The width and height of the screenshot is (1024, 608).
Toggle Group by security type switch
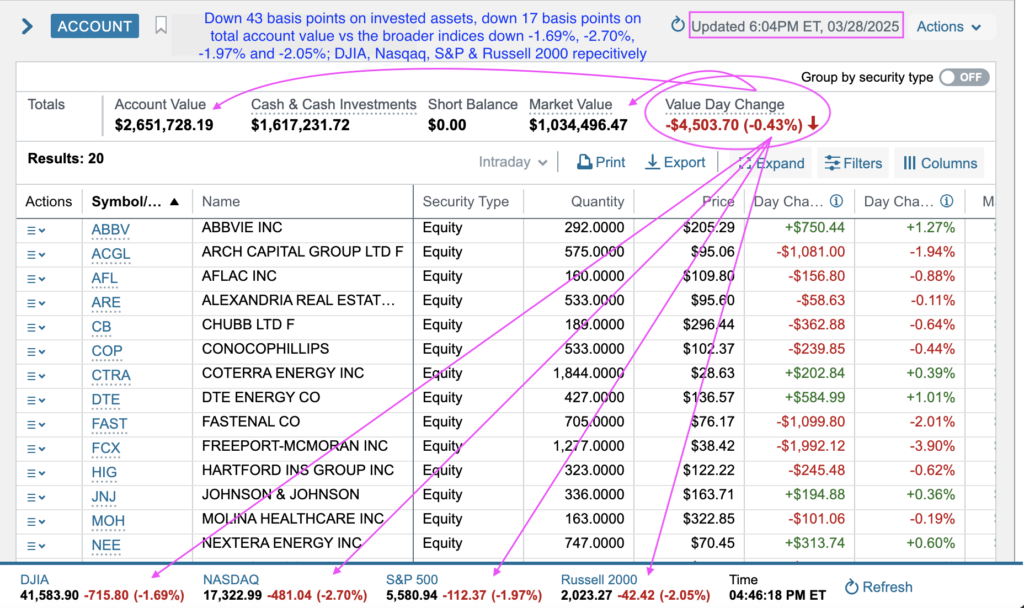[x=964, y=77]
